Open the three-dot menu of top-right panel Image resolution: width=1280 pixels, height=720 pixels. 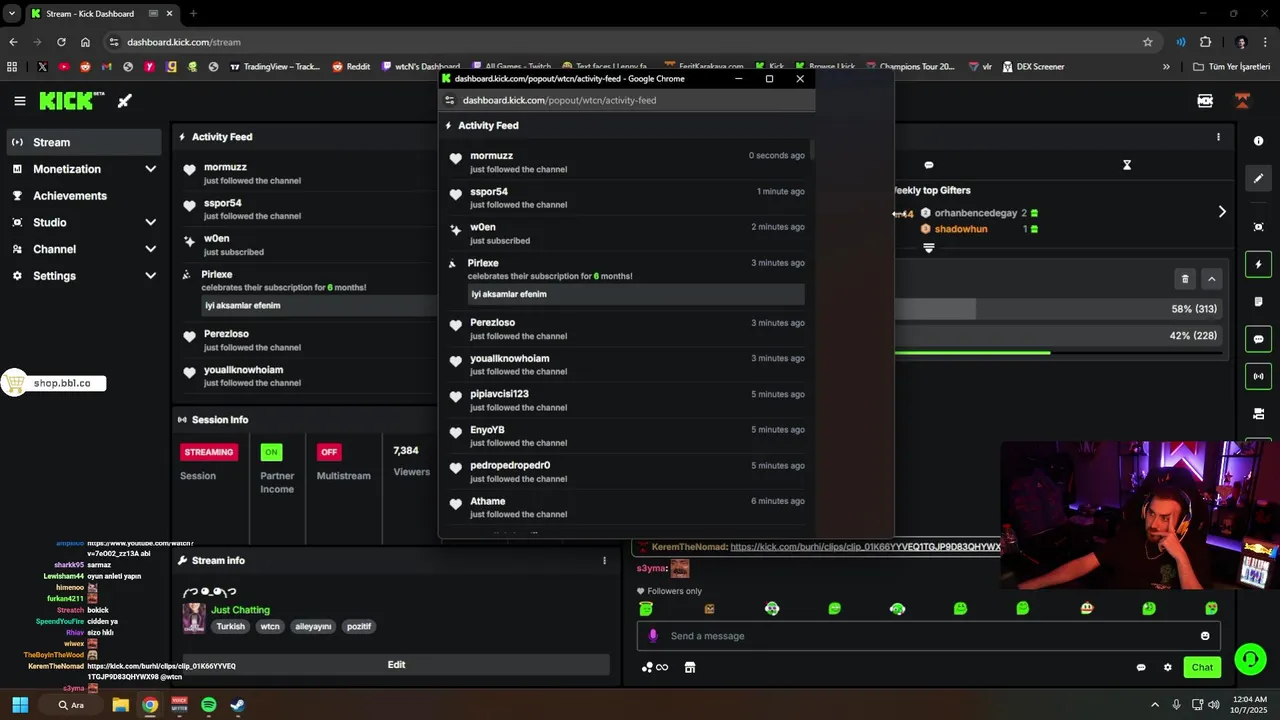1218,137
